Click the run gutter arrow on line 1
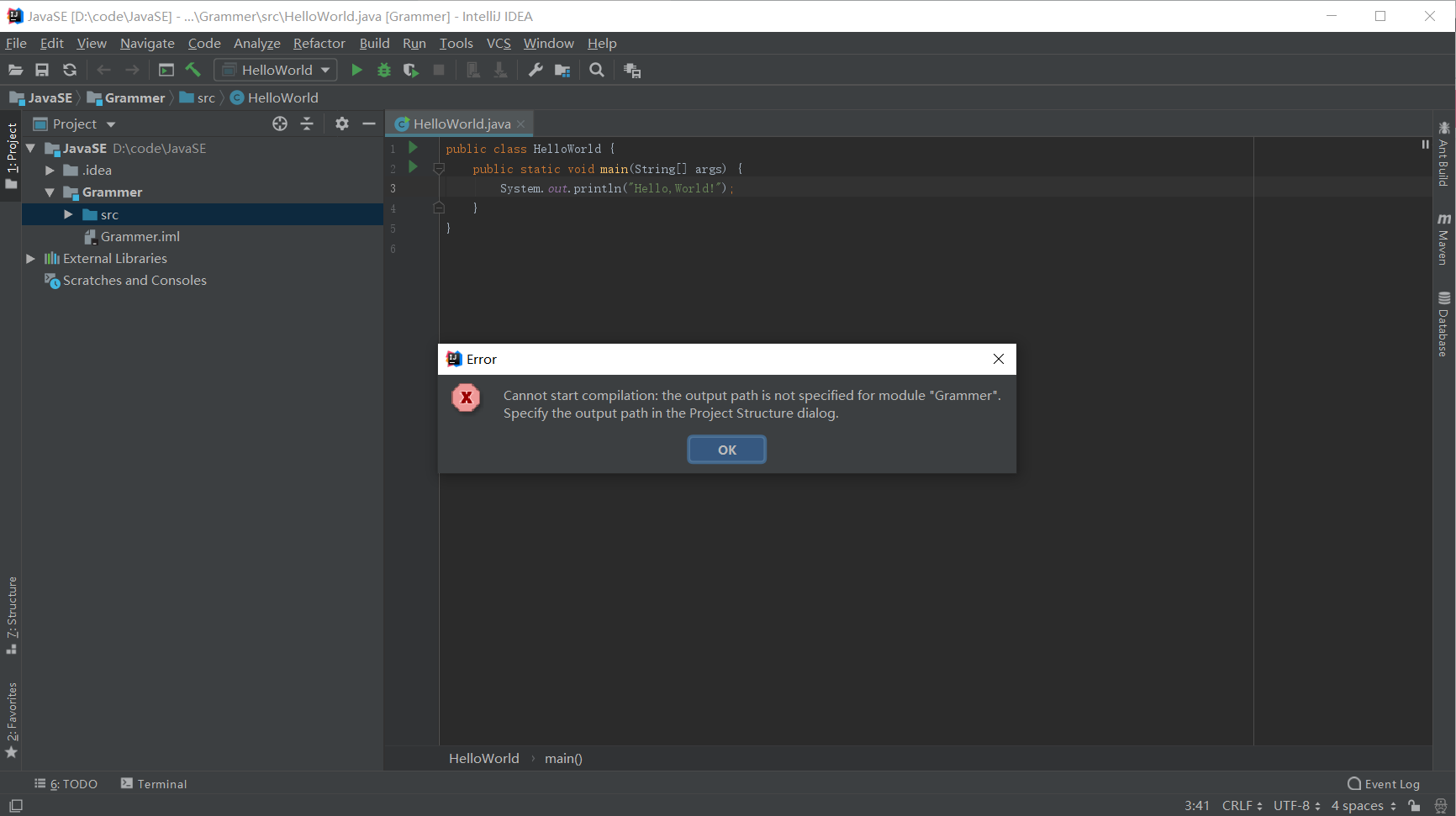This screenshot has height=816, width=1456. (x=413, y=147)
